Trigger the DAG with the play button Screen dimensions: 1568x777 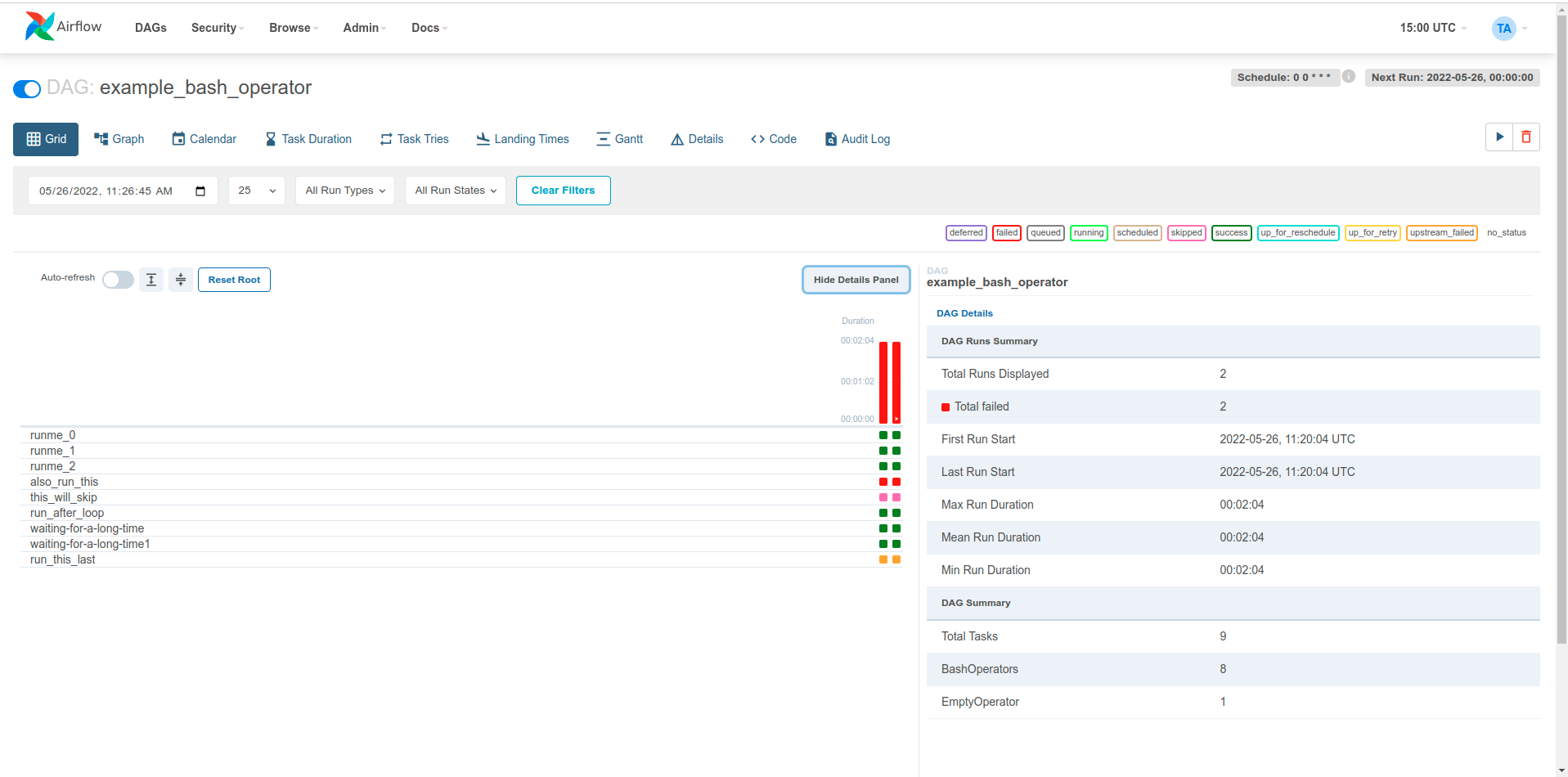pos(1499,137)
